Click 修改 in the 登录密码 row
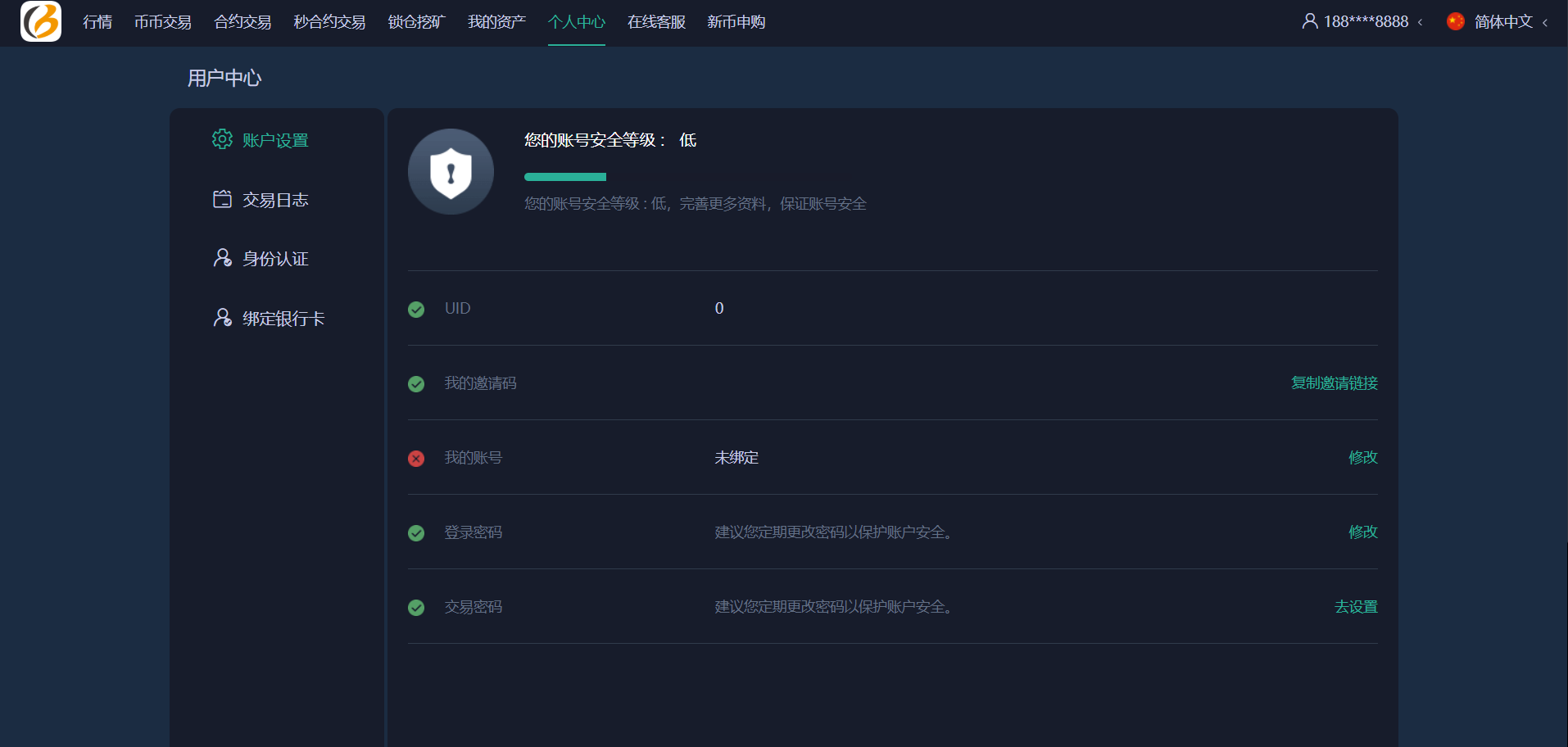Screen dimensions: 1568x747 1362,532
